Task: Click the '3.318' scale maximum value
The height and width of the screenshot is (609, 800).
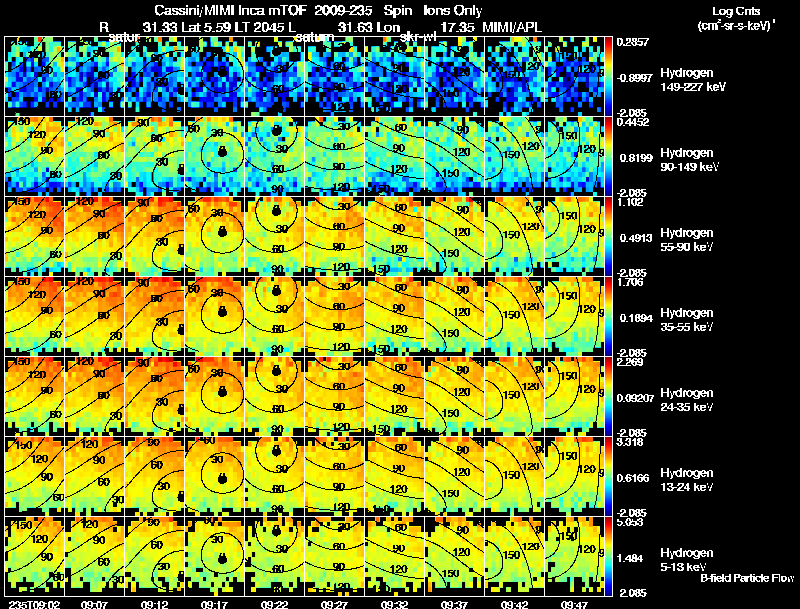Action: [x=631, y=442]
